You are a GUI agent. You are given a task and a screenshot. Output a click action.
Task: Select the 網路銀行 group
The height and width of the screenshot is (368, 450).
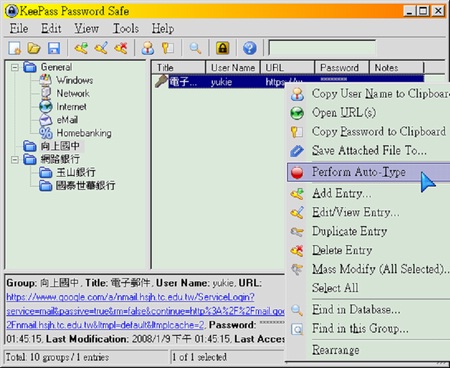click(x=60, y=159)
